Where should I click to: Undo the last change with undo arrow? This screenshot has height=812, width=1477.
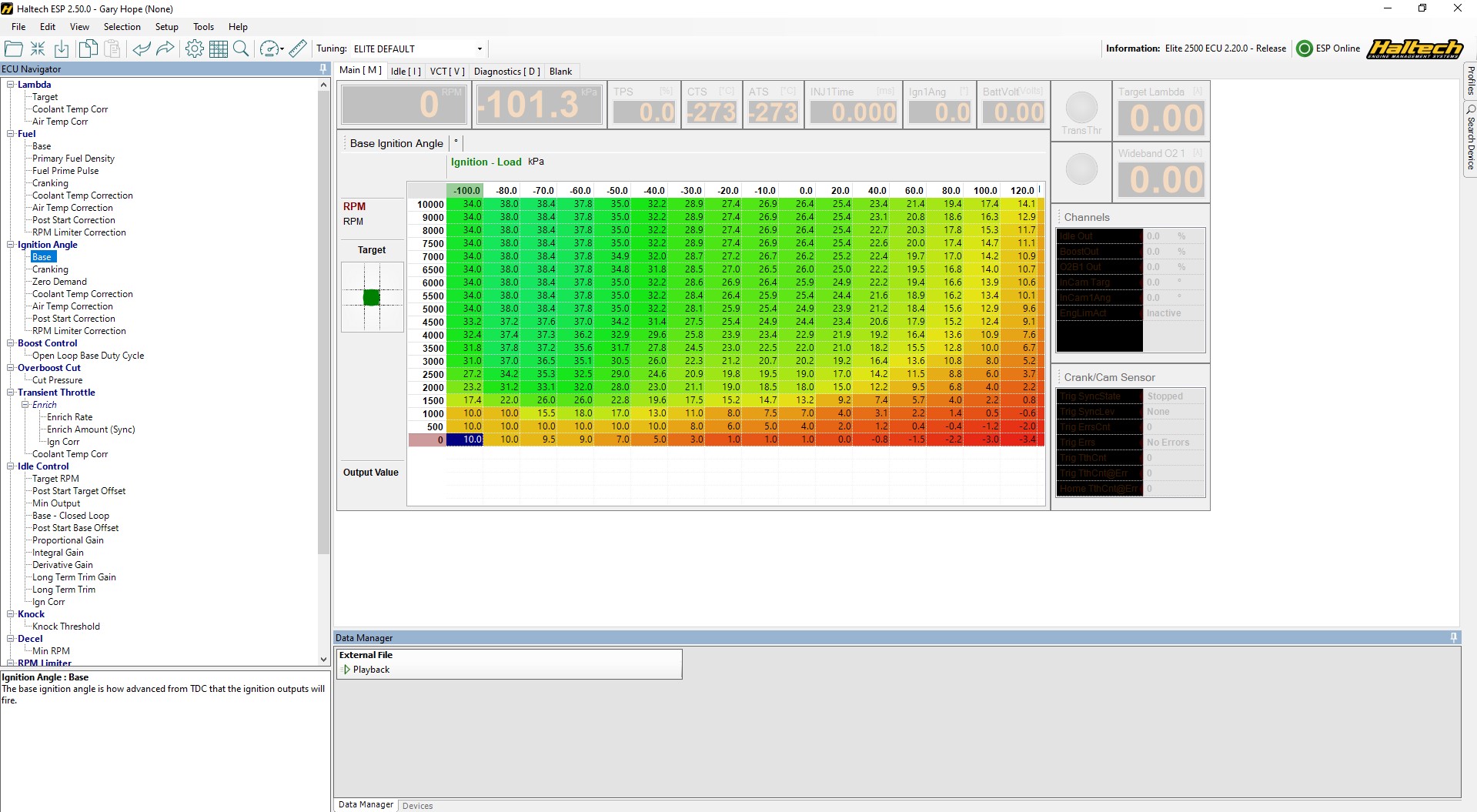(141, 48)
